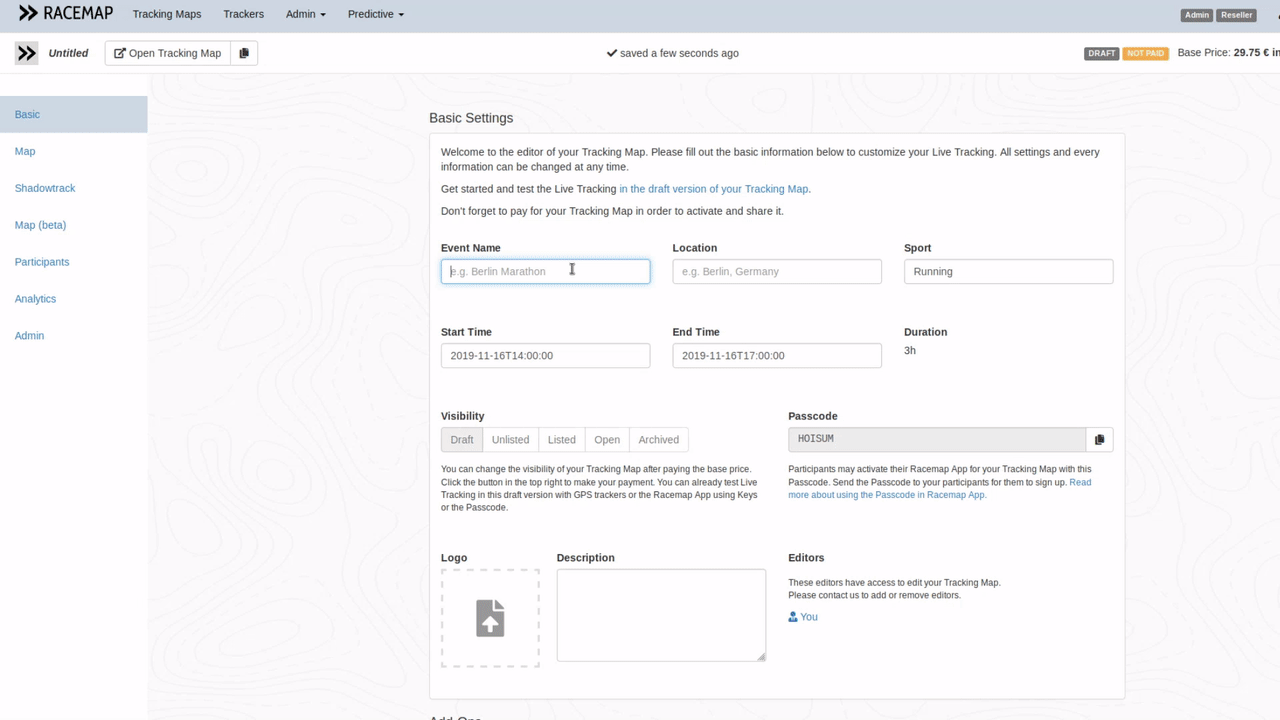
Task: Follow the draft version of Tracking Map link
Action: (x=714, y=189)
